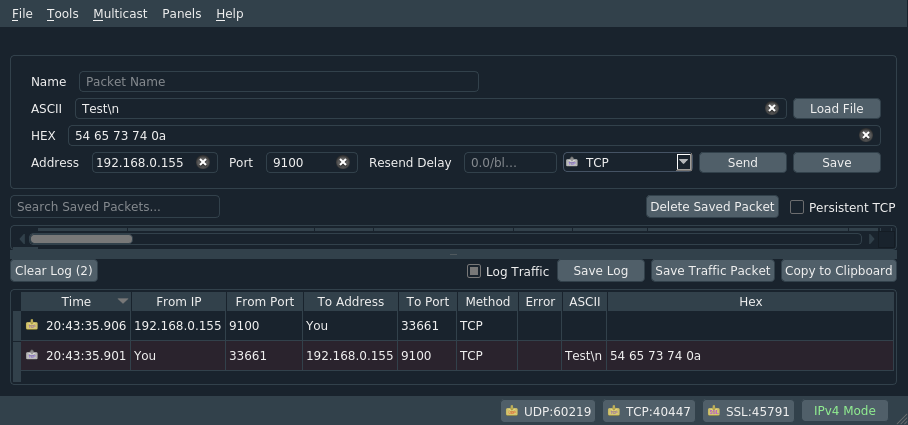Viewport: 908px width, 425px height.
Task: Click the SSL server icon in the status bar
Action: pos(713,411)
